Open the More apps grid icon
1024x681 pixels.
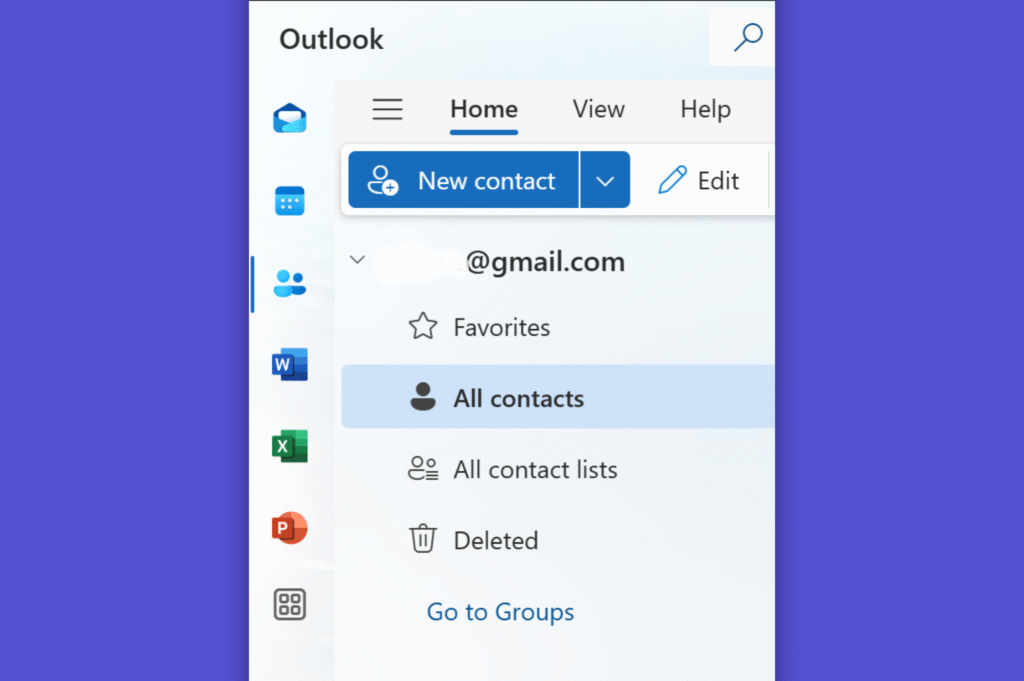[290, 604]
